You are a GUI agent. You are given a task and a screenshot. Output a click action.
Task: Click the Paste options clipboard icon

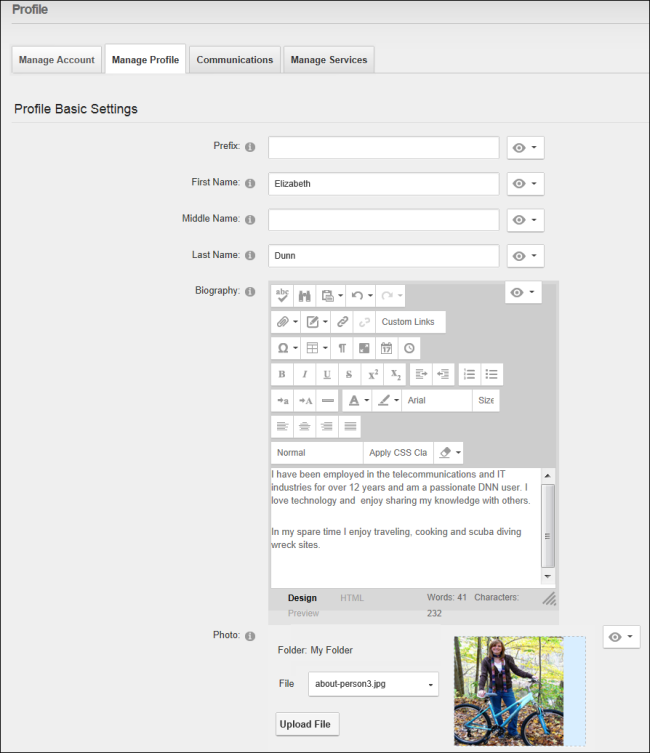pyautogui.click(x=327, y=295)
